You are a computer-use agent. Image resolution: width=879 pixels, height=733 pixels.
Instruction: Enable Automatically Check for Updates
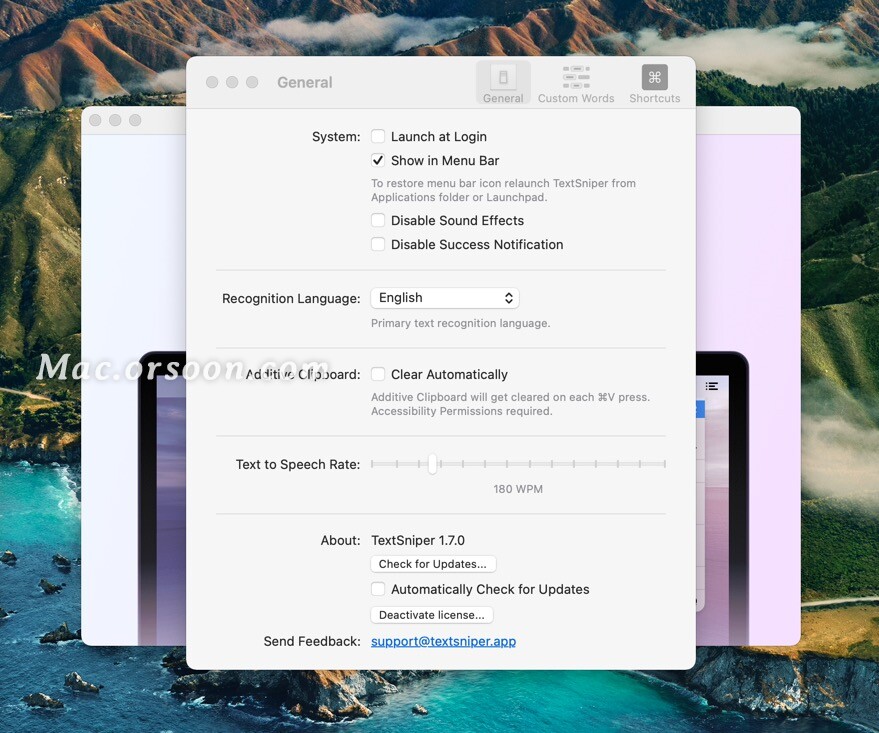[378, 589]
